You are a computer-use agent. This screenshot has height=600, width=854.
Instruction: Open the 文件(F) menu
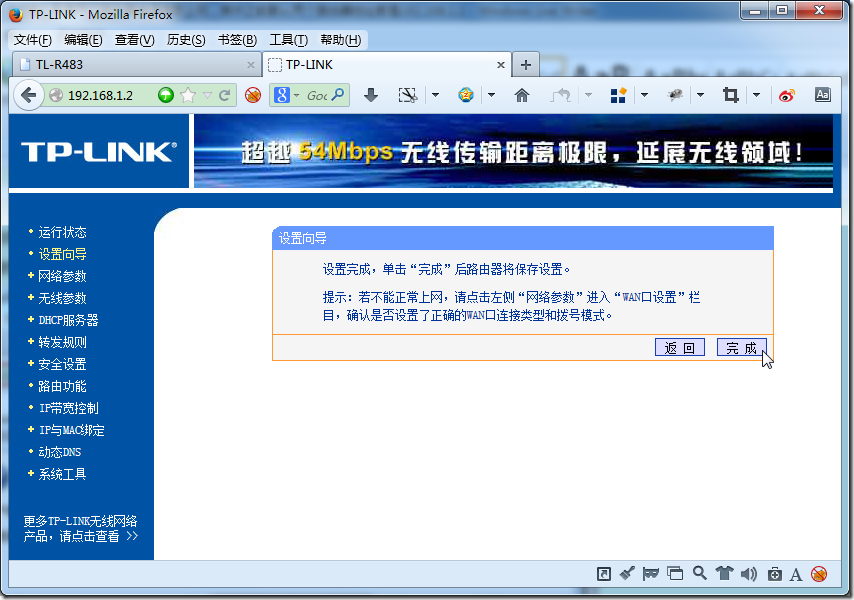pyautogui.click(x=33, y=40)
